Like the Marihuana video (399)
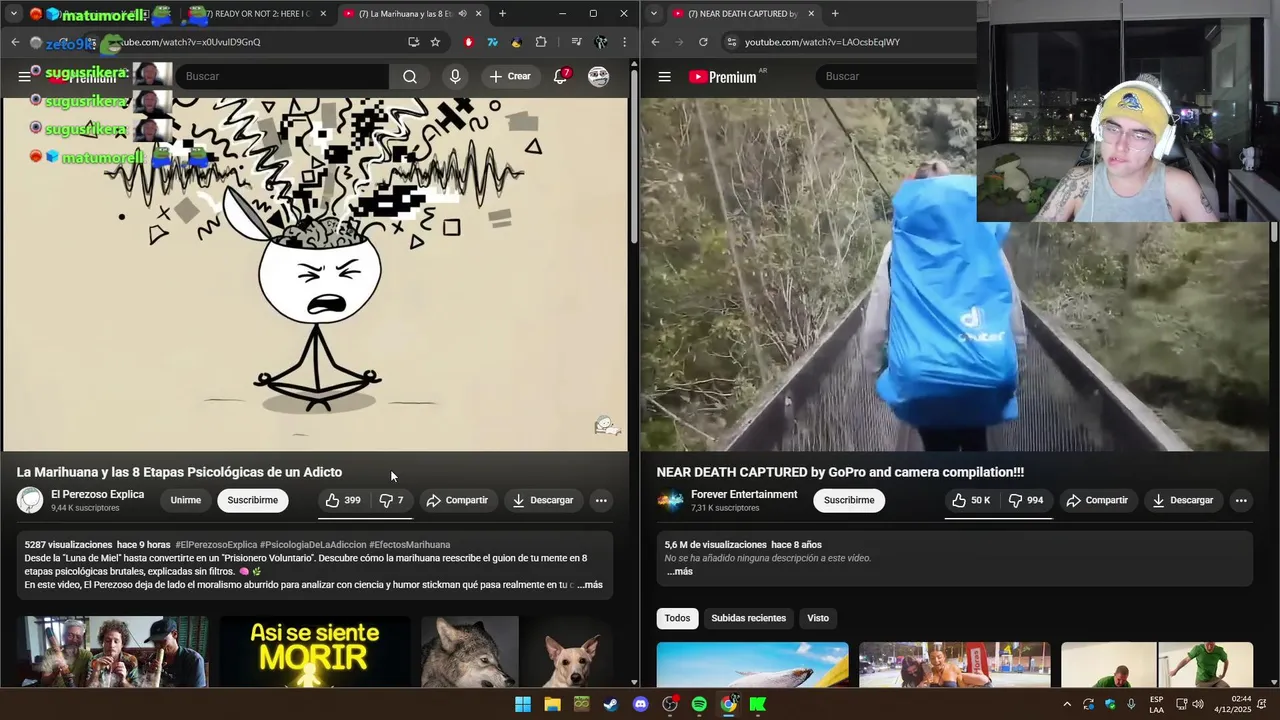This screenshot has height=720, width=1280. (343, 500)
